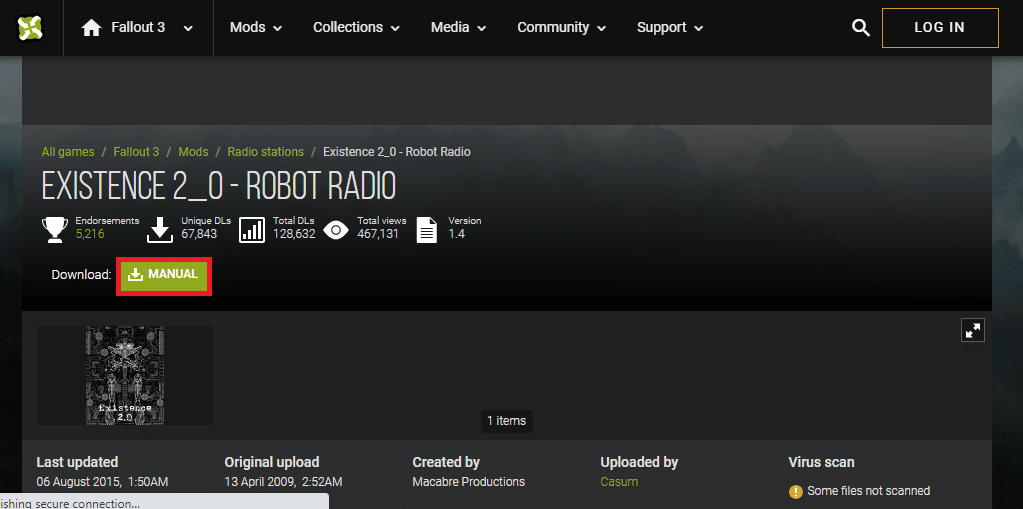Click the home icon beside Fallout 3

click(x=91, y=27)
